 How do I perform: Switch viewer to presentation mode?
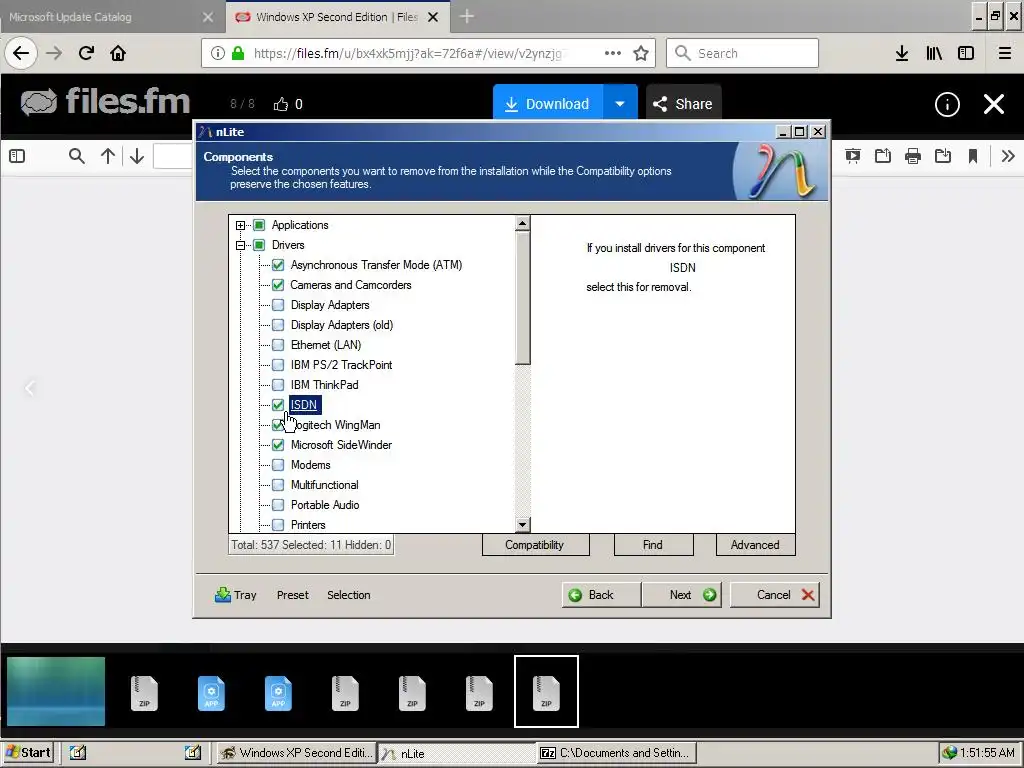coord(852,156)
